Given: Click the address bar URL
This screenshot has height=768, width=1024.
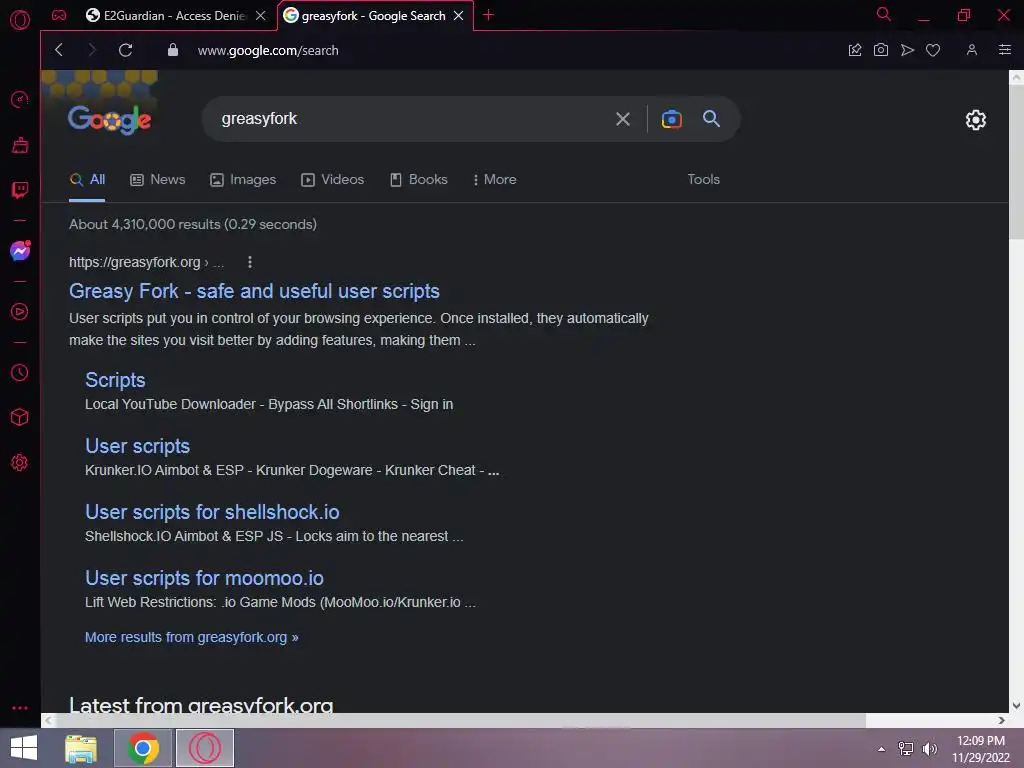Looking at the screenshot, I should pos(268,50).
